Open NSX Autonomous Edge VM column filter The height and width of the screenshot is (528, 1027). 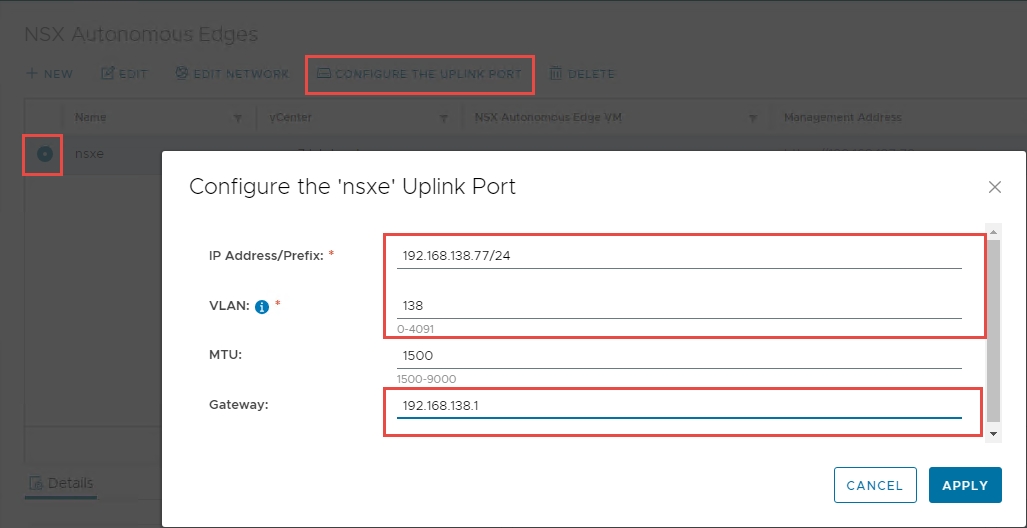[x=752, y=118]
